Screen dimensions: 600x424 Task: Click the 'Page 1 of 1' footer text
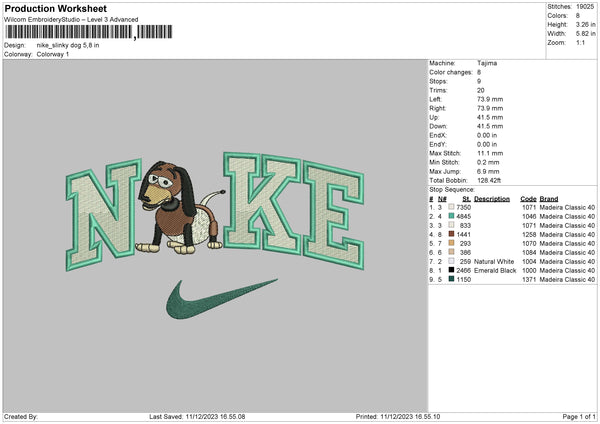click(x=579, y=417)
